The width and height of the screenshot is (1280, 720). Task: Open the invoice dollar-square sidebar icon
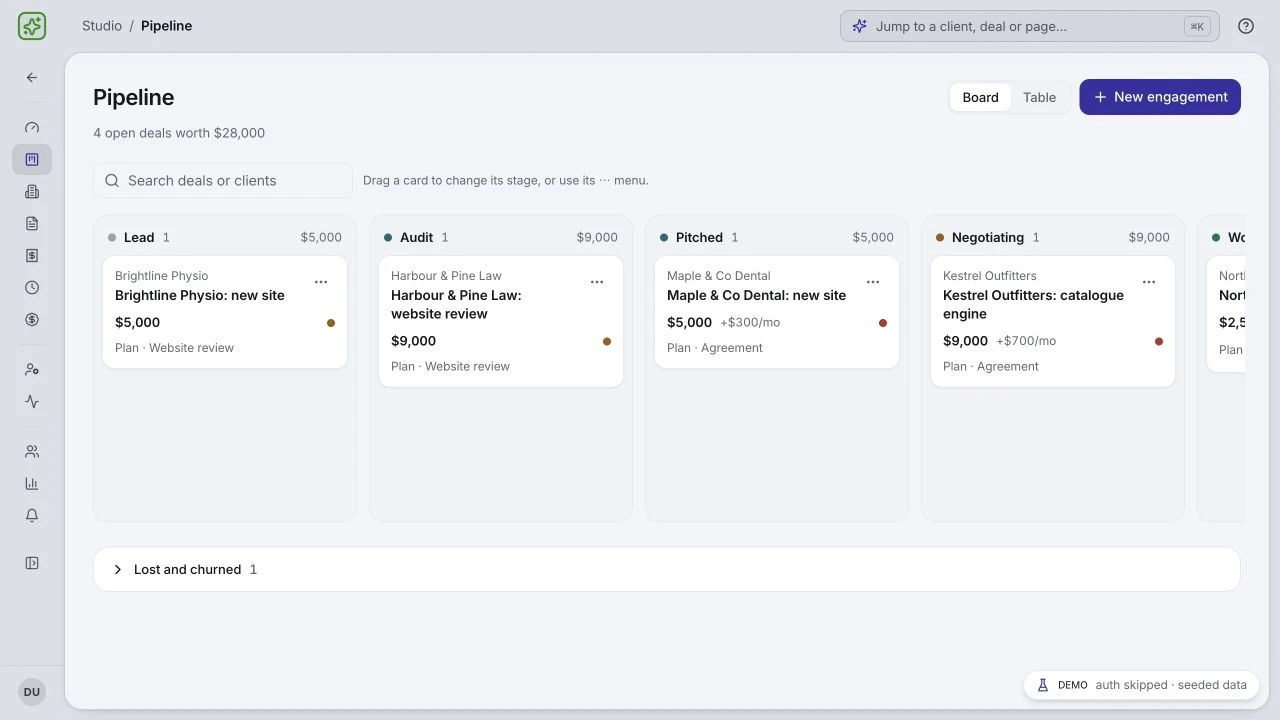tap(32, 255)
